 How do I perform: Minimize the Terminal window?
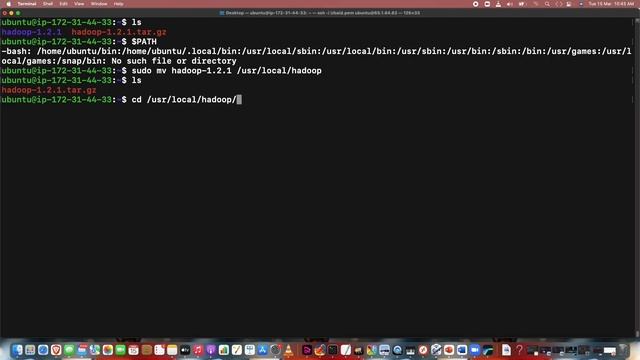point(11,13)
